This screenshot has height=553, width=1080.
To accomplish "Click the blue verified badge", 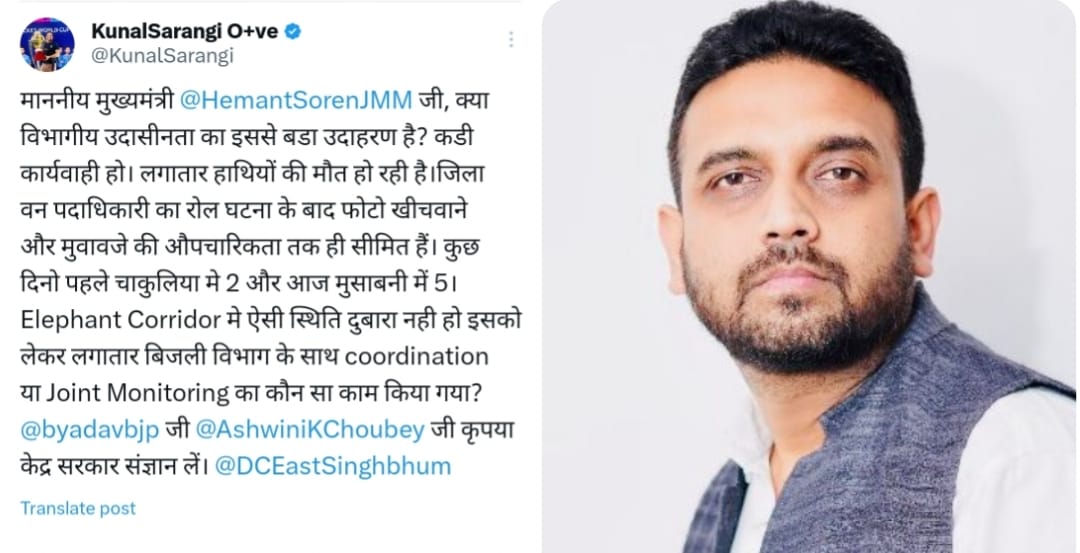I will [293, 31].
